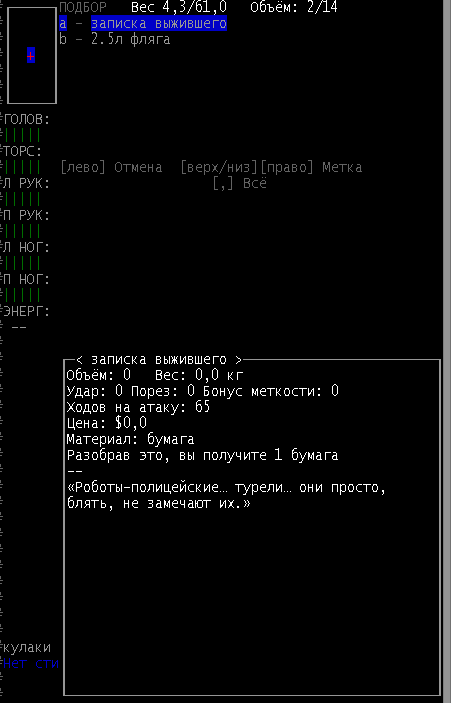Click the П РУК health bar
This screenshot has width=451, height=703.
click(x=22, y=231)
